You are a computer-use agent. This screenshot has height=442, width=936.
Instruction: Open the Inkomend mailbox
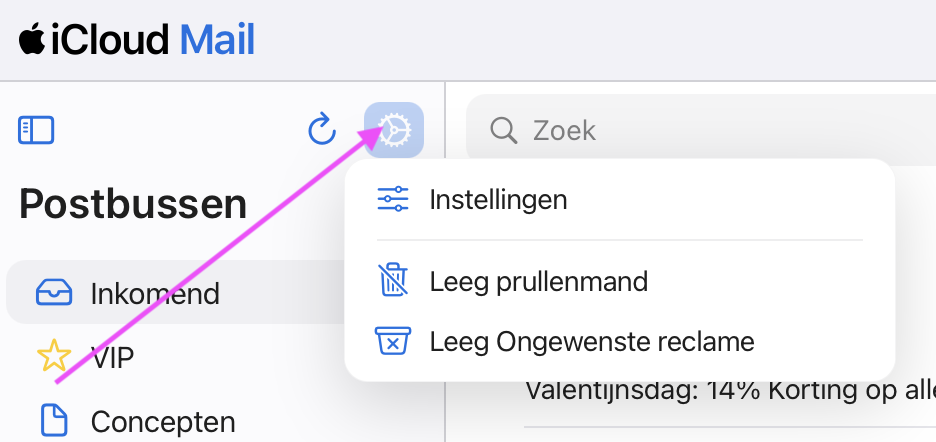pos(155,294)
